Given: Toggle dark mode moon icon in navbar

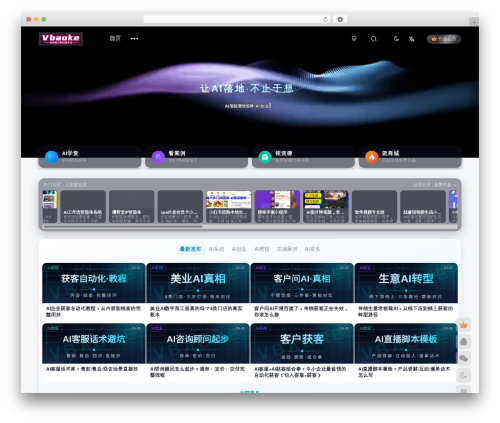Looking at the screenshot, I should 396,39.
